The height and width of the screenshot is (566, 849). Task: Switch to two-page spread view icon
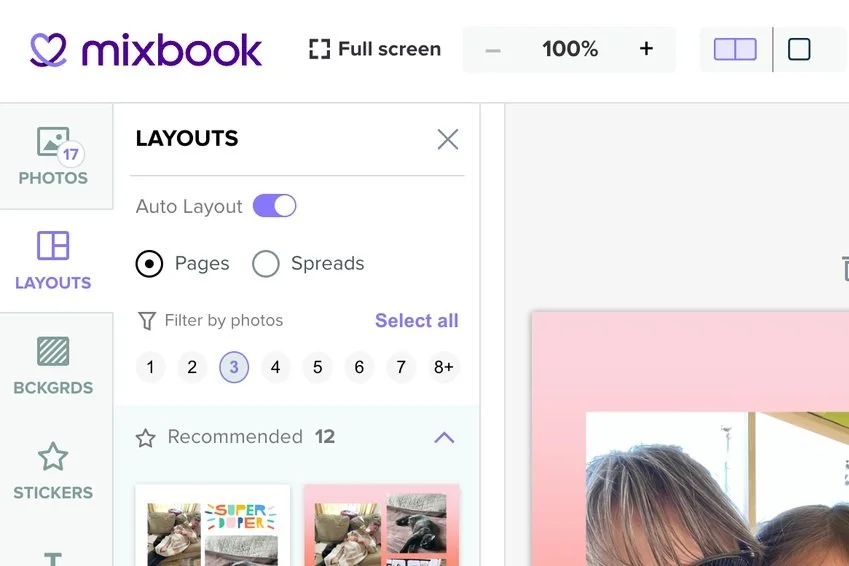(x=735, y=49)
